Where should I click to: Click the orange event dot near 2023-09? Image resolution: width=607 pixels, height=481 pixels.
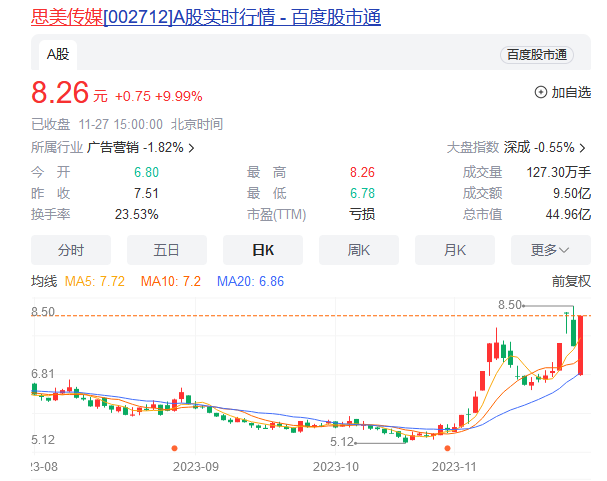[175, 448]
